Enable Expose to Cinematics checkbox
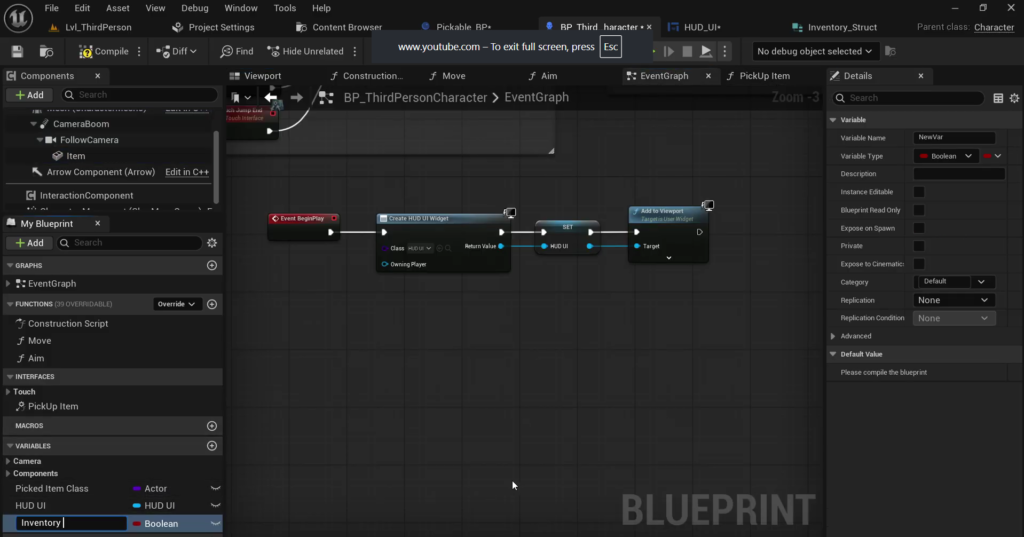This screenshot has height=537, width=1024. click(x=919, y=264)
